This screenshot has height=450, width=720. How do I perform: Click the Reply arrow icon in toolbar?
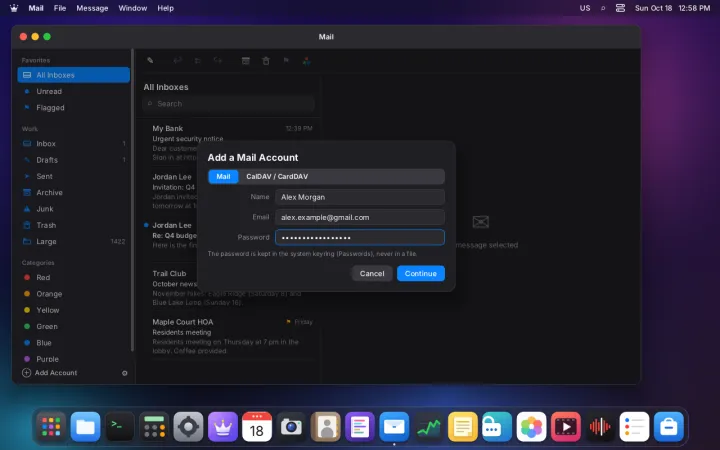click(x=177, y=61)
